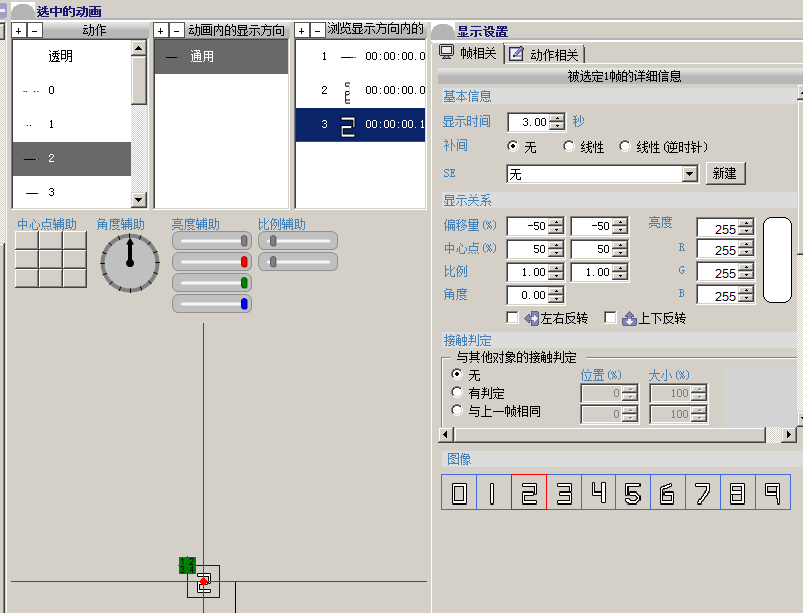Remove display direction with minus button above 动画内的显示方向 list
Screen dimensions: 803x613
(176, 31)
